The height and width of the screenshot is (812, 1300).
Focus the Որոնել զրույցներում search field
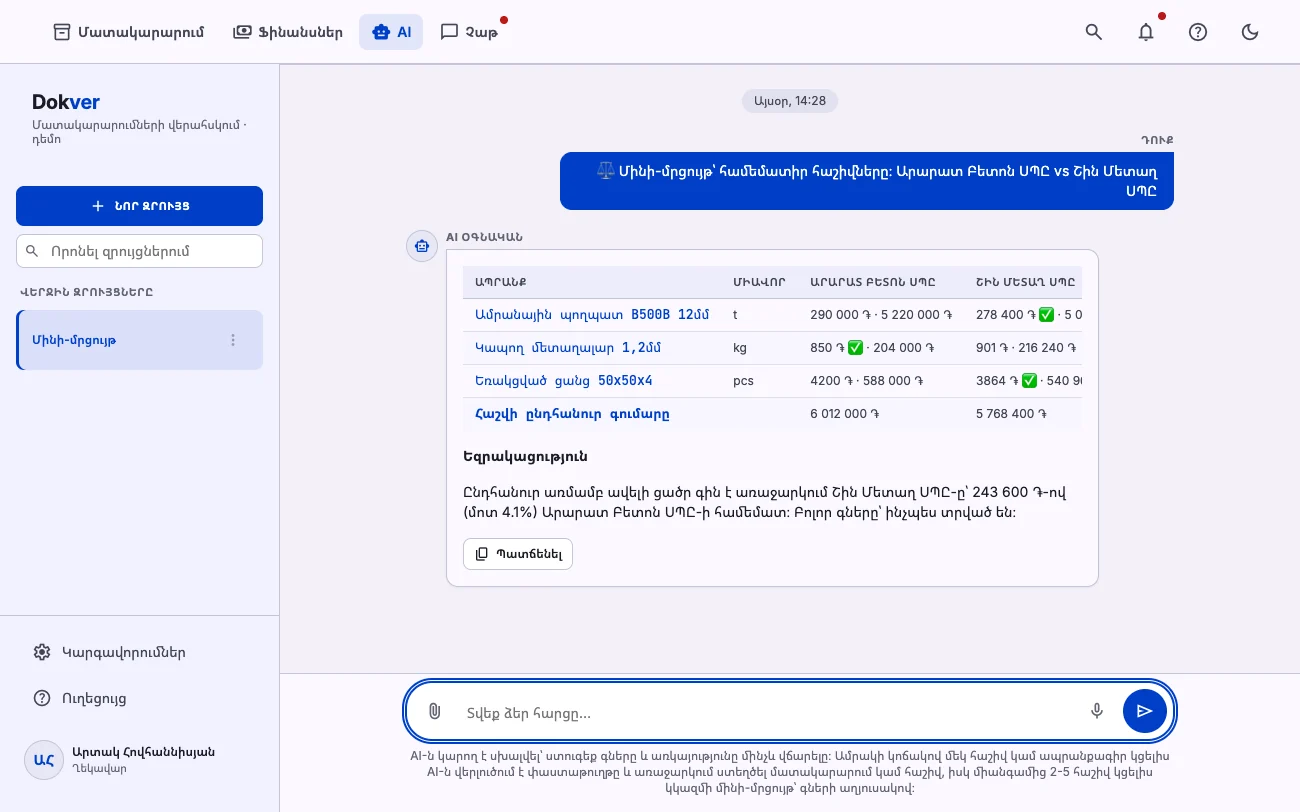click(139, 251)
